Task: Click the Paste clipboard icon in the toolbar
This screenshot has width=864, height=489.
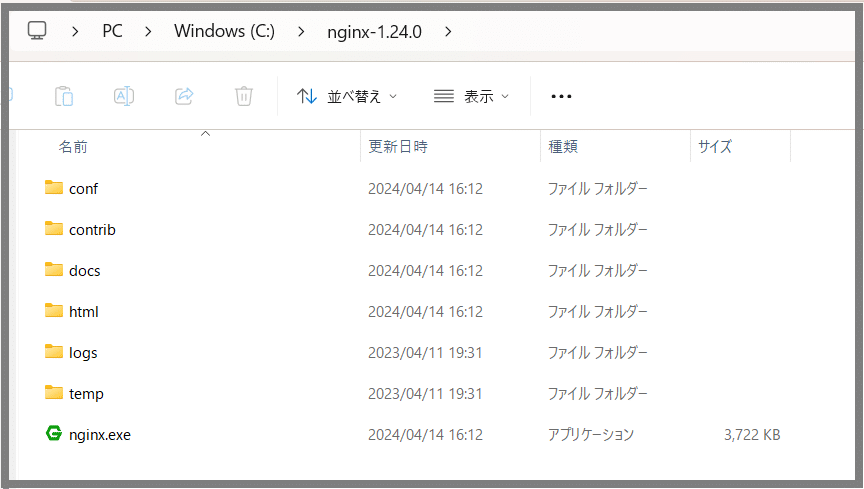Action: 64,96
